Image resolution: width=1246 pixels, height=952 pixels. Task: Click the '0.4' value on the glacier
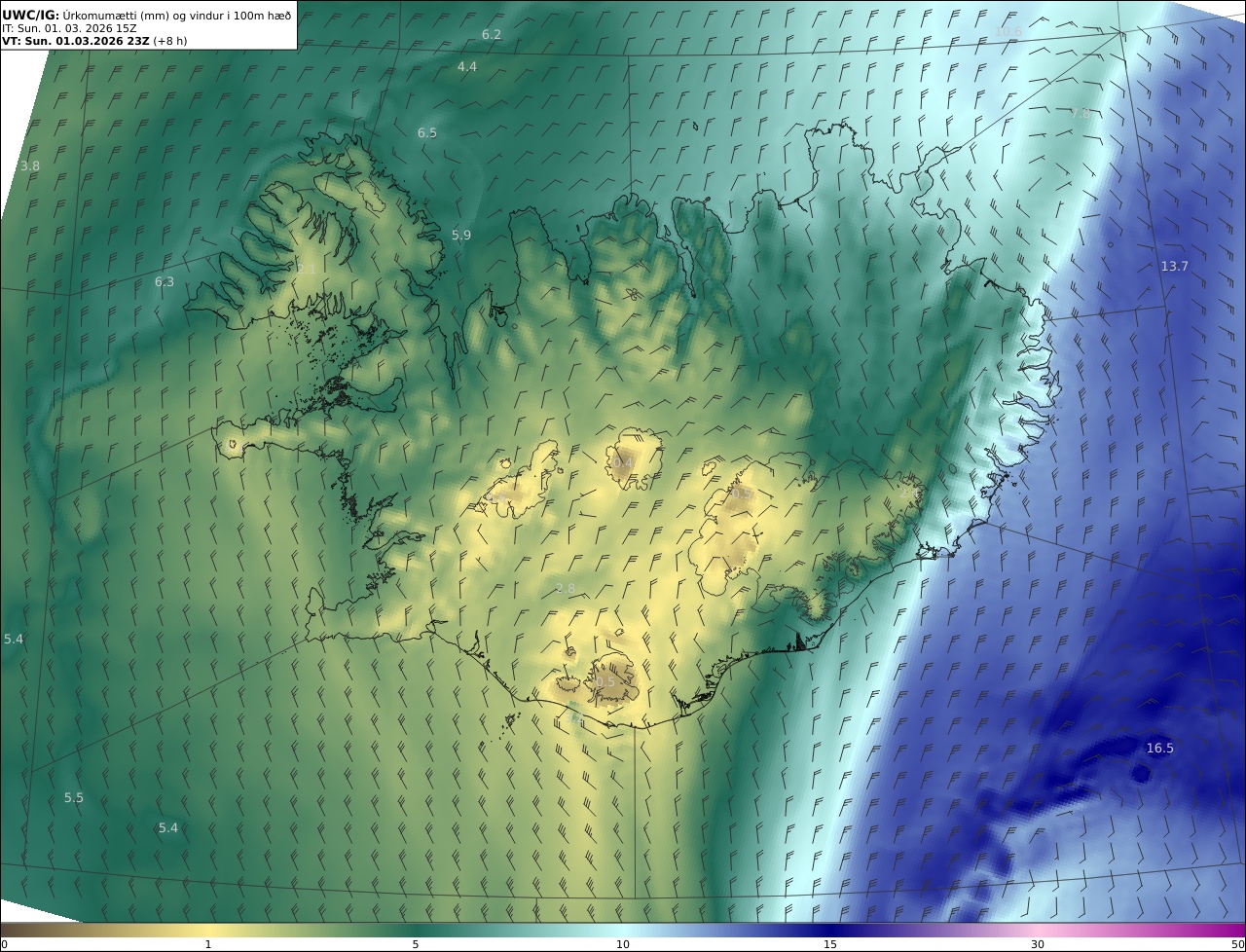point(623,461)
